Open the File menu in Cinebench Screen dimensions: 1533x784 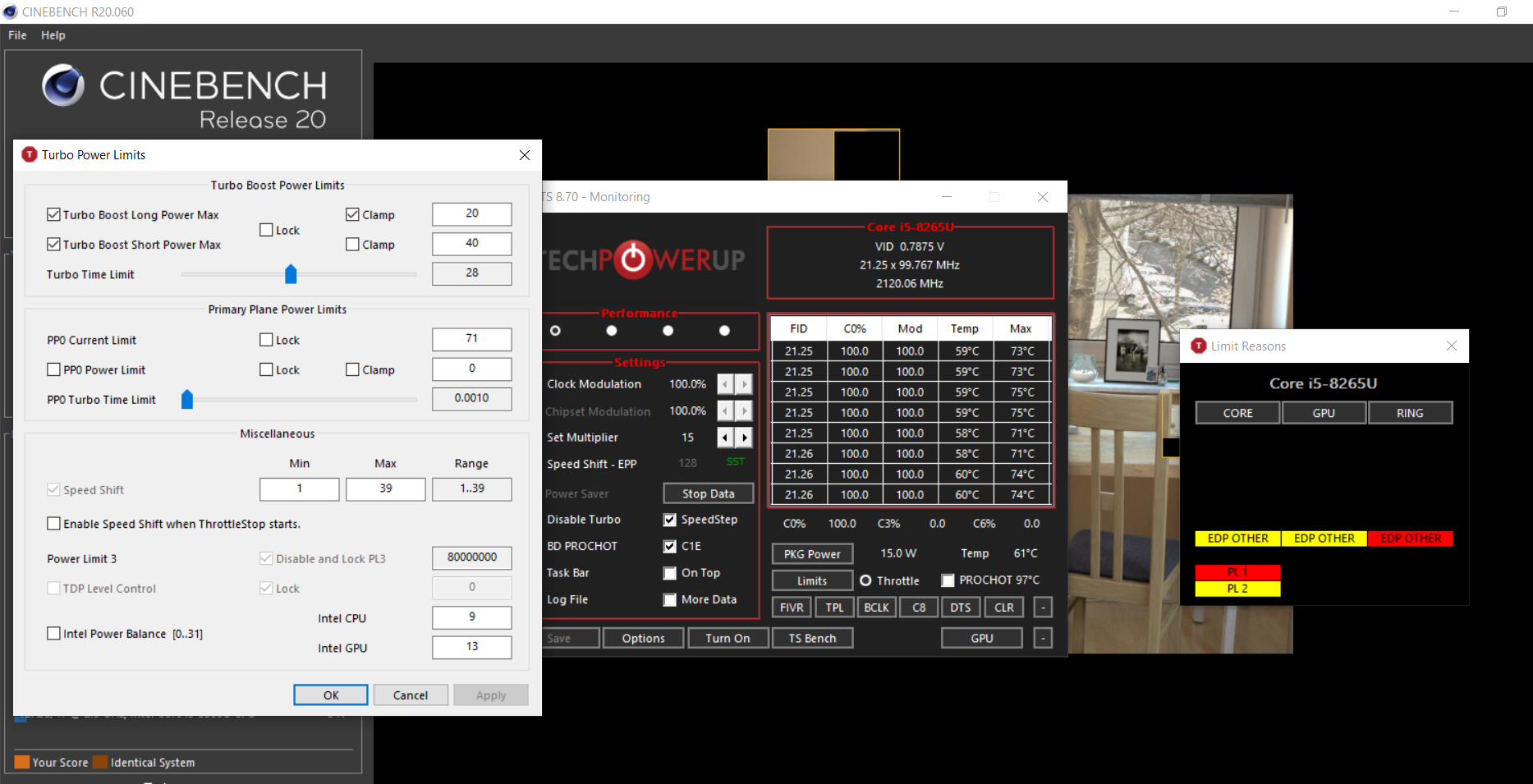tap(17, 35)
